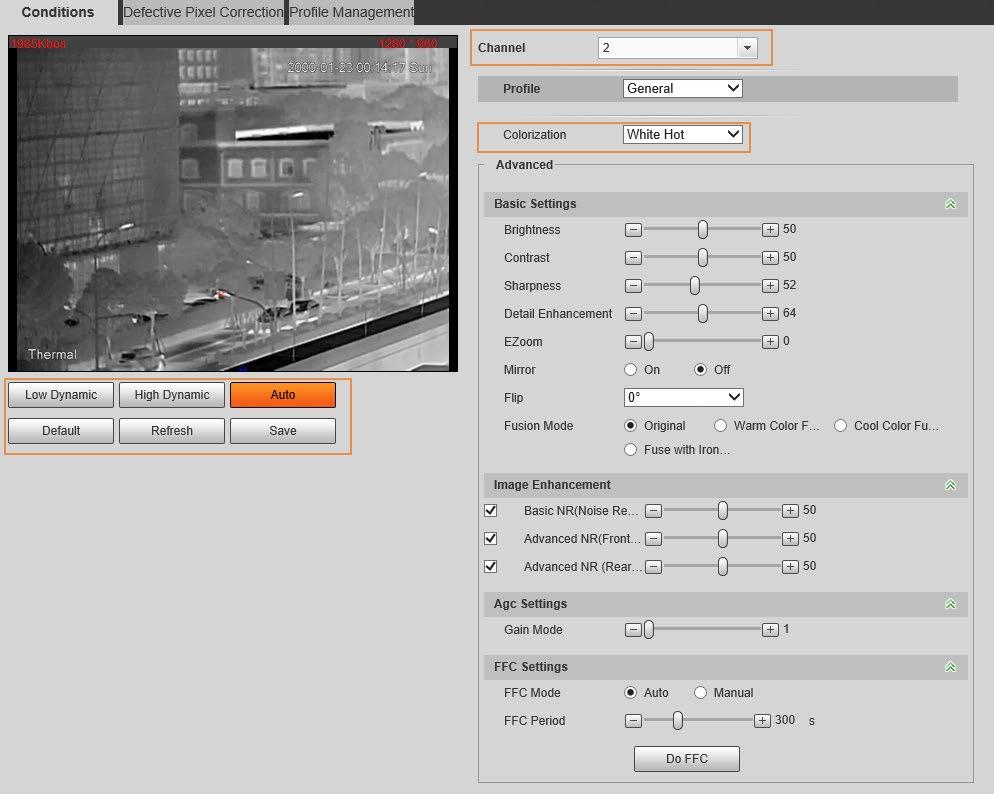Click the High Dynamic button

coord(172,395)
